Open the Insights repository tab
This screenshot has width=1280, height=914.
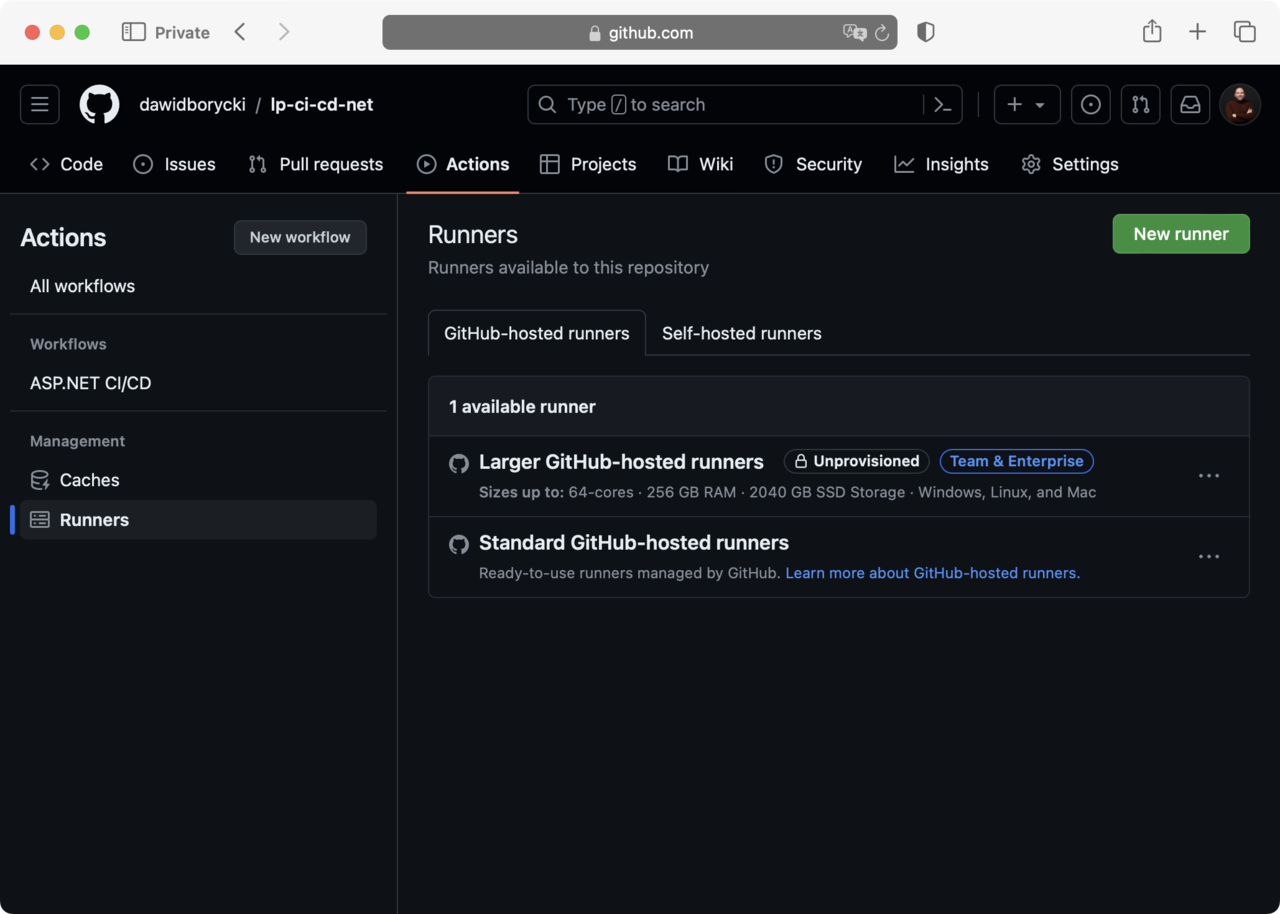[941, 165]
